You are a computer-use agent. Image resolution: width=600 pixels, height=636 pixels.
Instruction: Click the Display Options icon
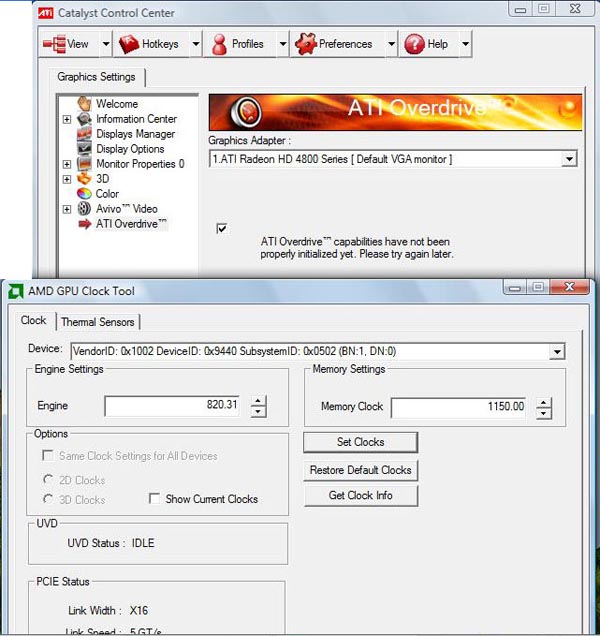pyautogui.click(x=84, y=149)
